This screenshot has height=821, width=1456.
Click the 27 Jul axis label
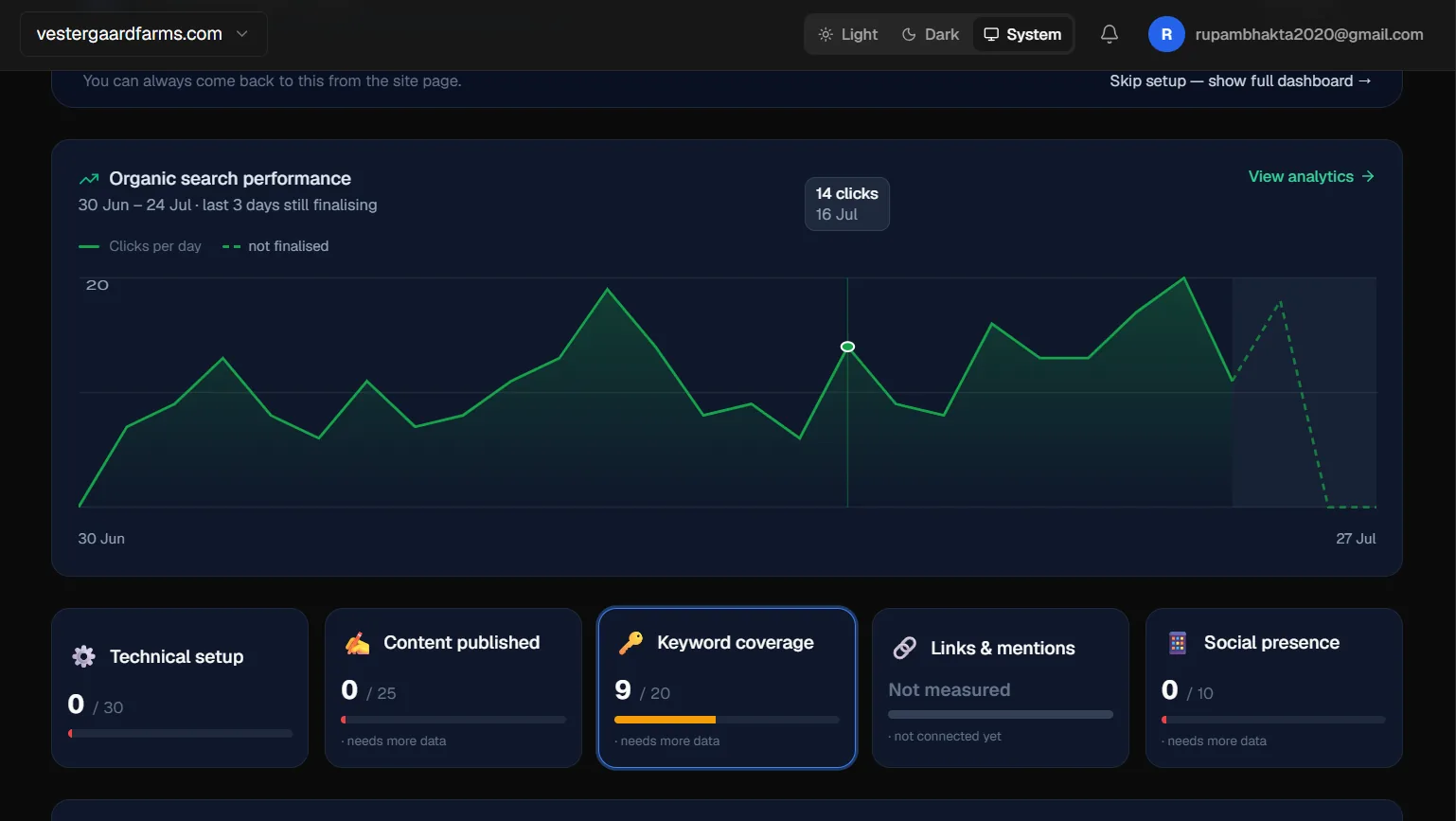point(1356,539)
